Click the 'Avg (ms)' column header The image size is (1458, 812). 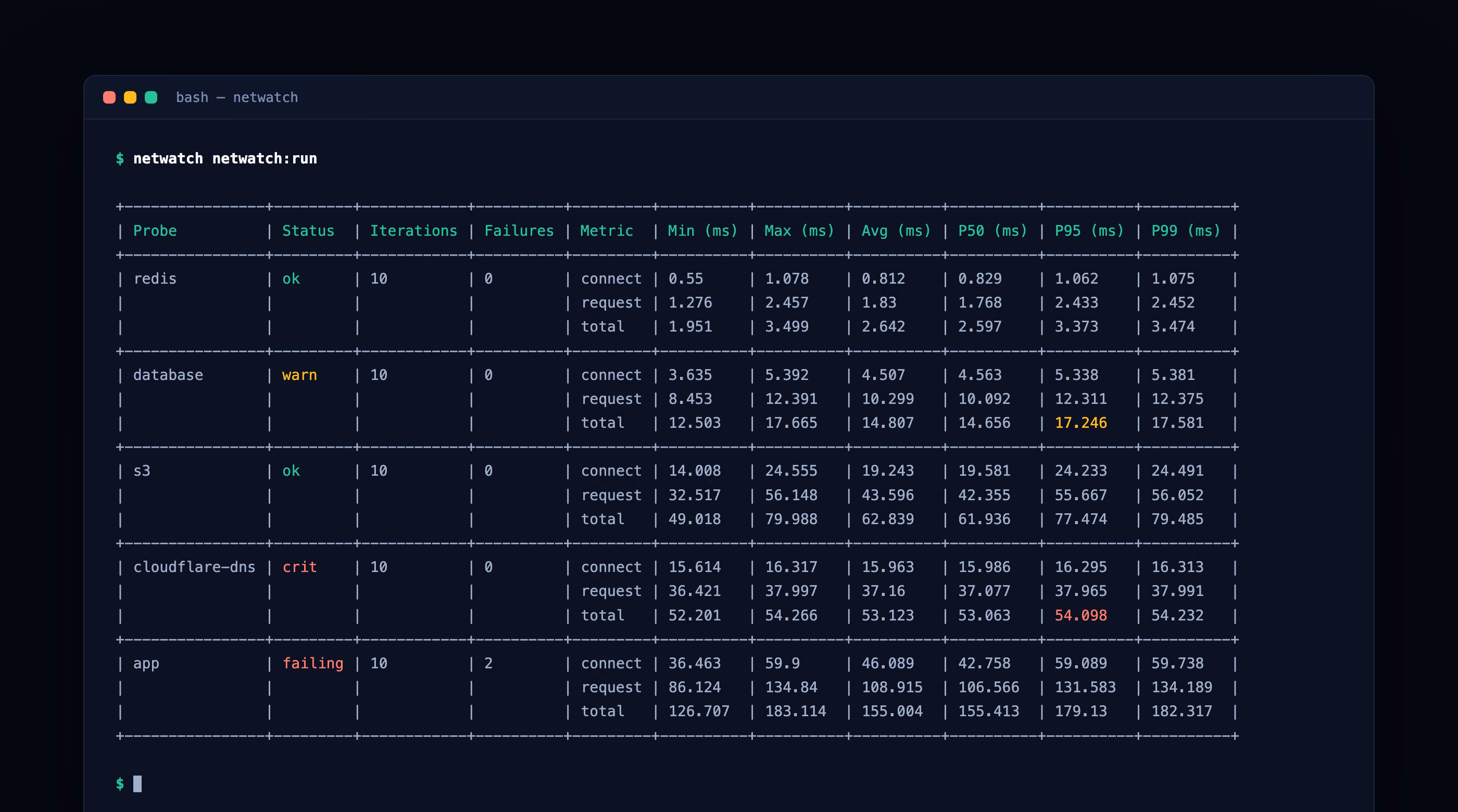(897, 231)
